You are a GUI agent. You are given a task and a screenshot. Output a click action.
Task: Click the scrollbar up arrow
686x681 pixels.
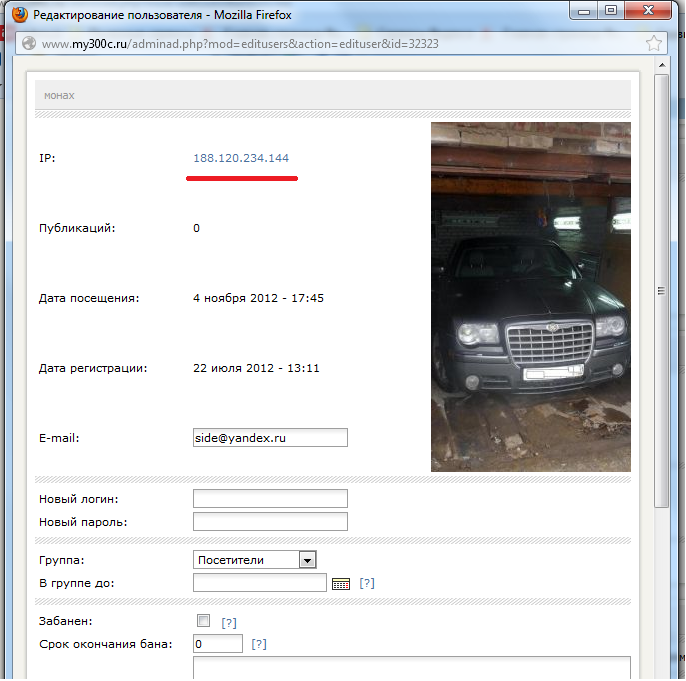662,65
